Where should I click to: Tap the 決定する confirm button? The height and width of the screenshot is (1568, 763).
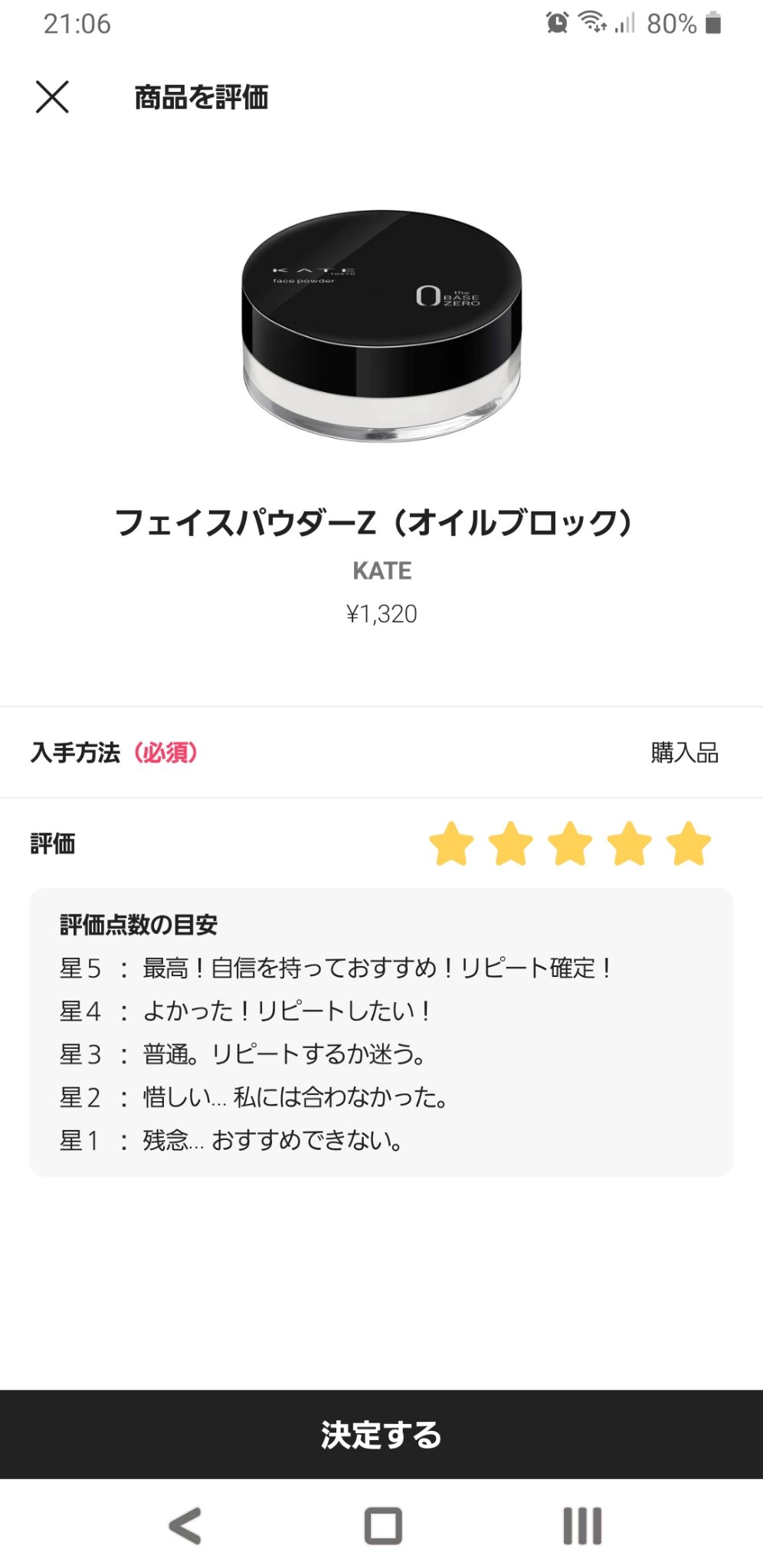(x=381, y=1434)
